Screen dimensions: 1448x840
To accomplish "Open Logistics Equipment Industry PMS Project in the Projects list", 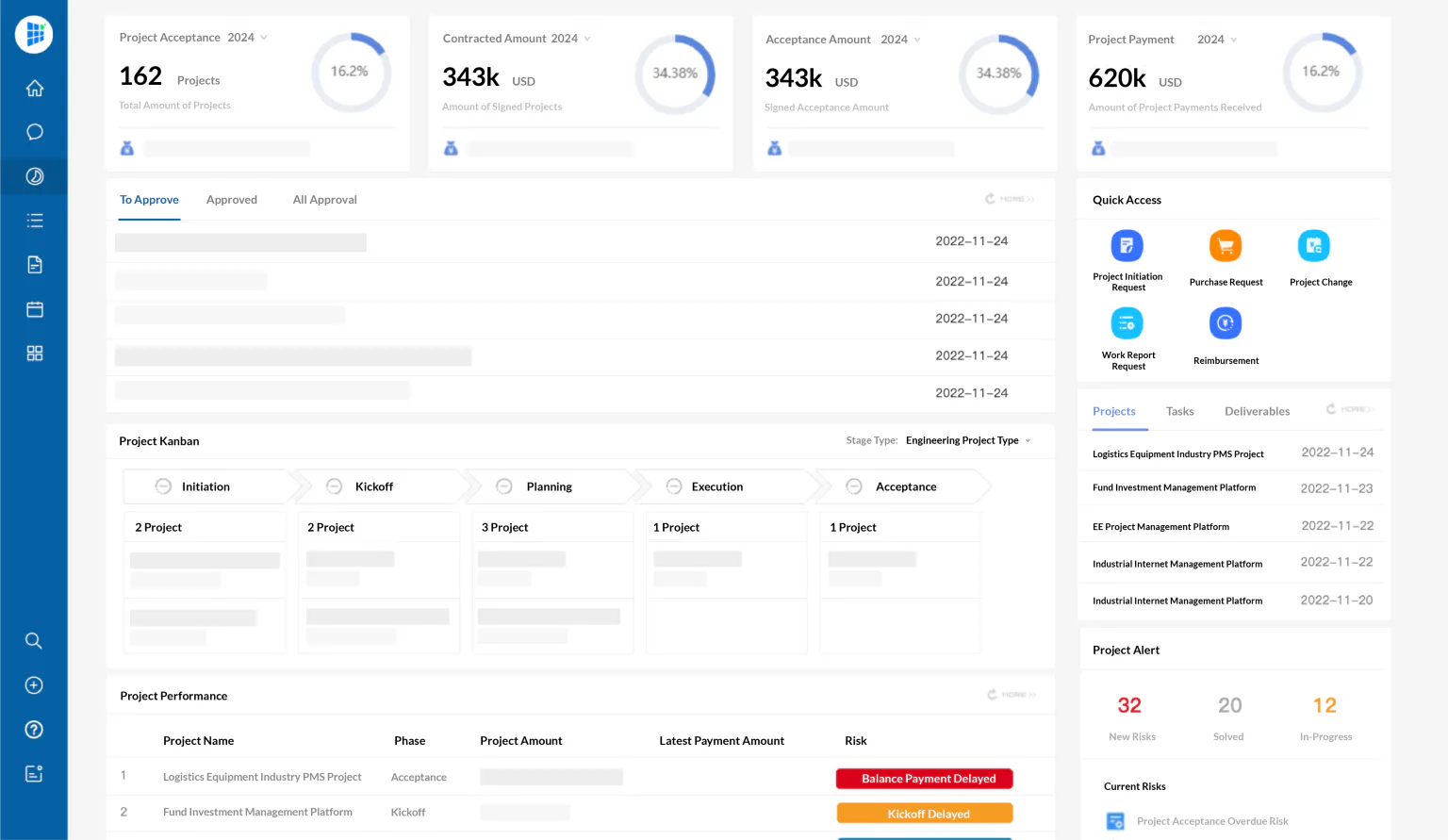I will tap(1177, 454).
